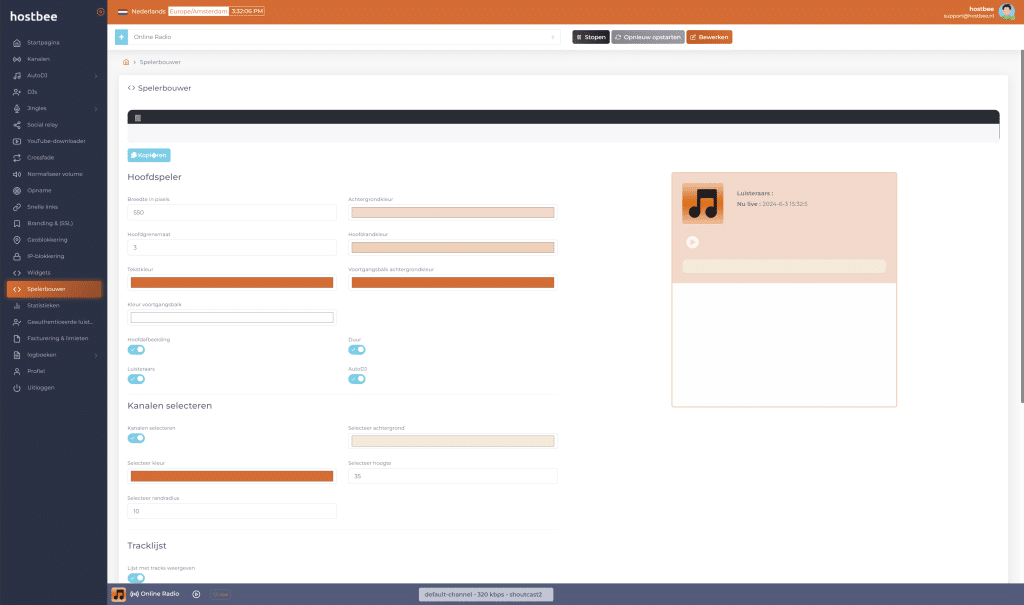The width and height of the screenshot is (1024, 605).
Task: Click the Crossfade icon in sidebar
Action: point(17,157)
